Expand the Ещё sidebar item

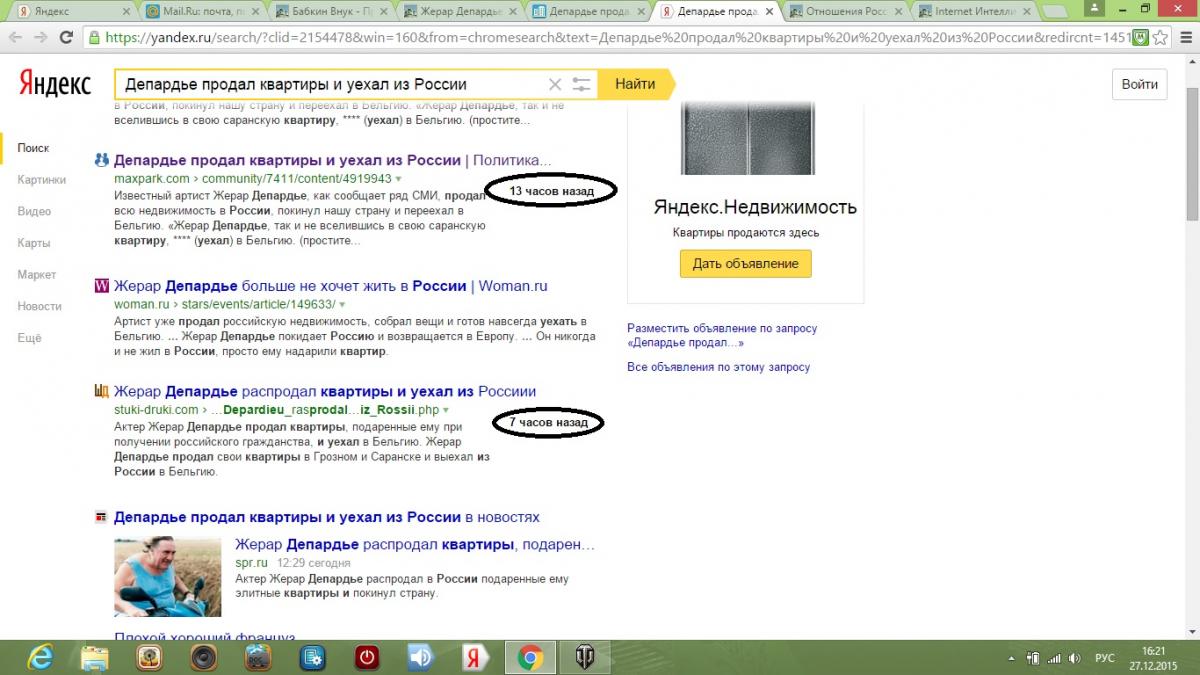(30, 338)
